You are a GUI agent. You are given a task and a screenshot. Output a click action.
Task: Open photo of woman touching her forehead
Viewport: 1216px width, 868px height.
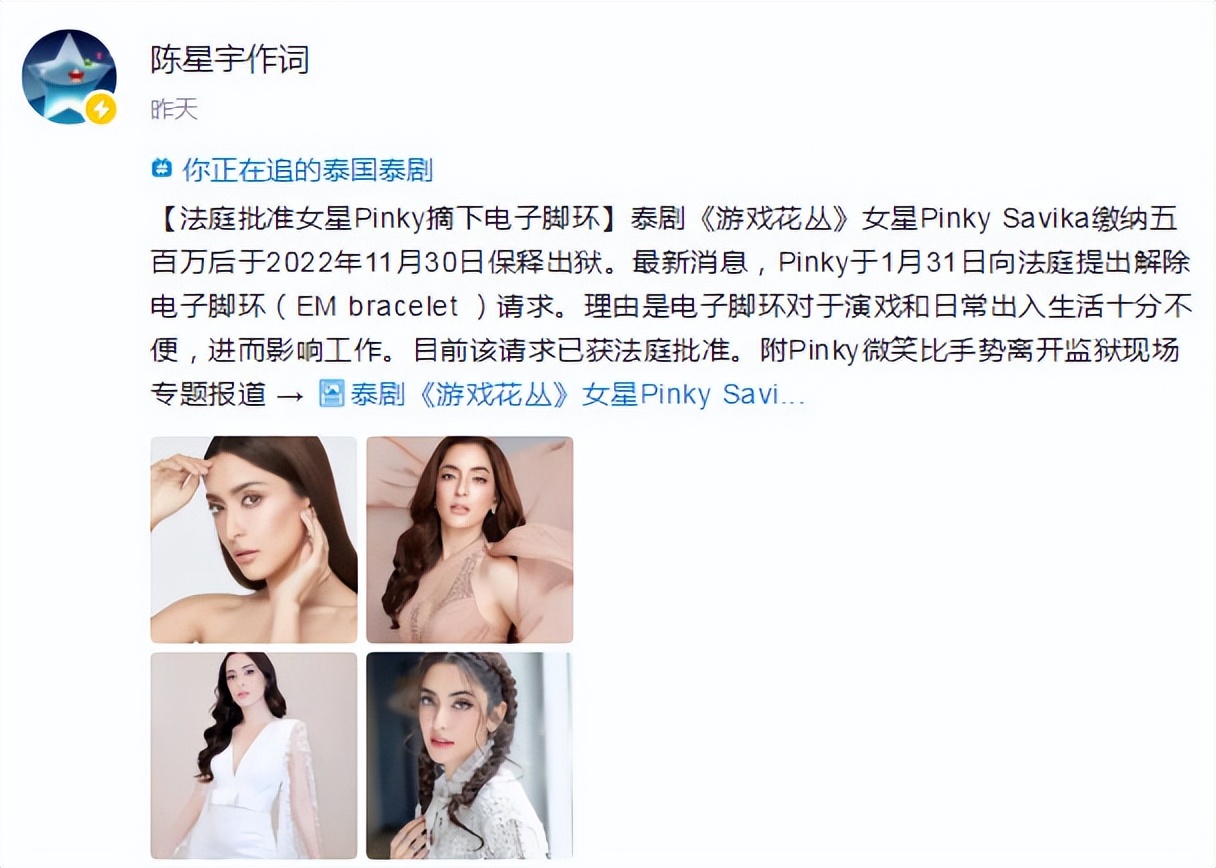tap(254, 540)
